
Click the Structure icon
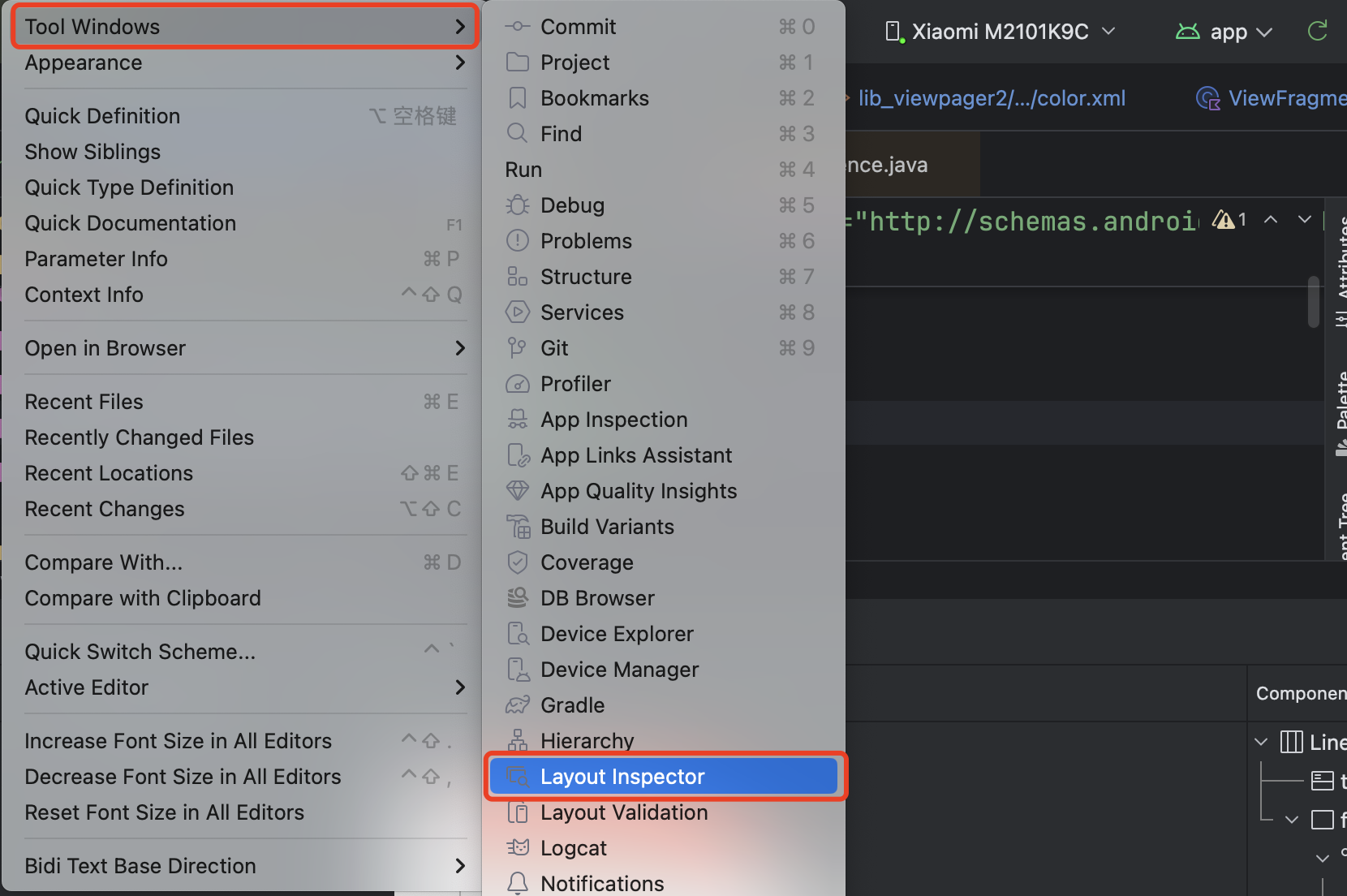[x=517, y=277]
